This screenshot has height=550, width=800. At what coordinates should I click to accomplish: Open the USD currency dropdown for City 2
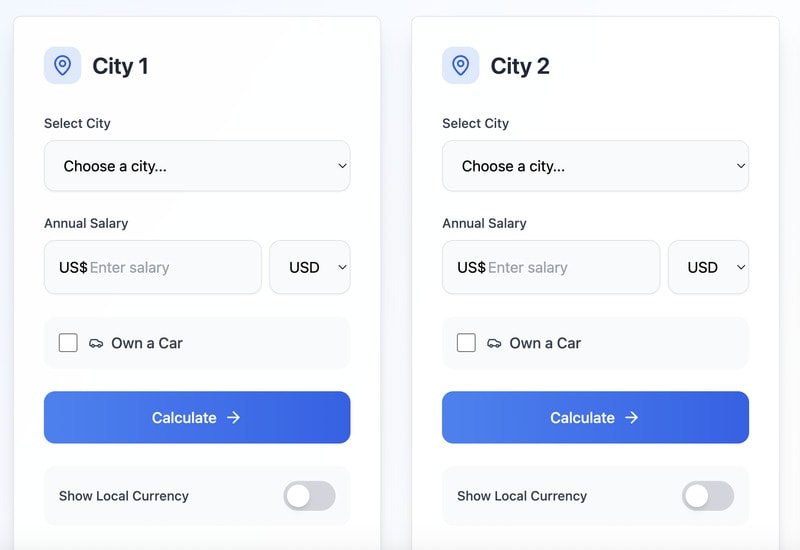708,267
